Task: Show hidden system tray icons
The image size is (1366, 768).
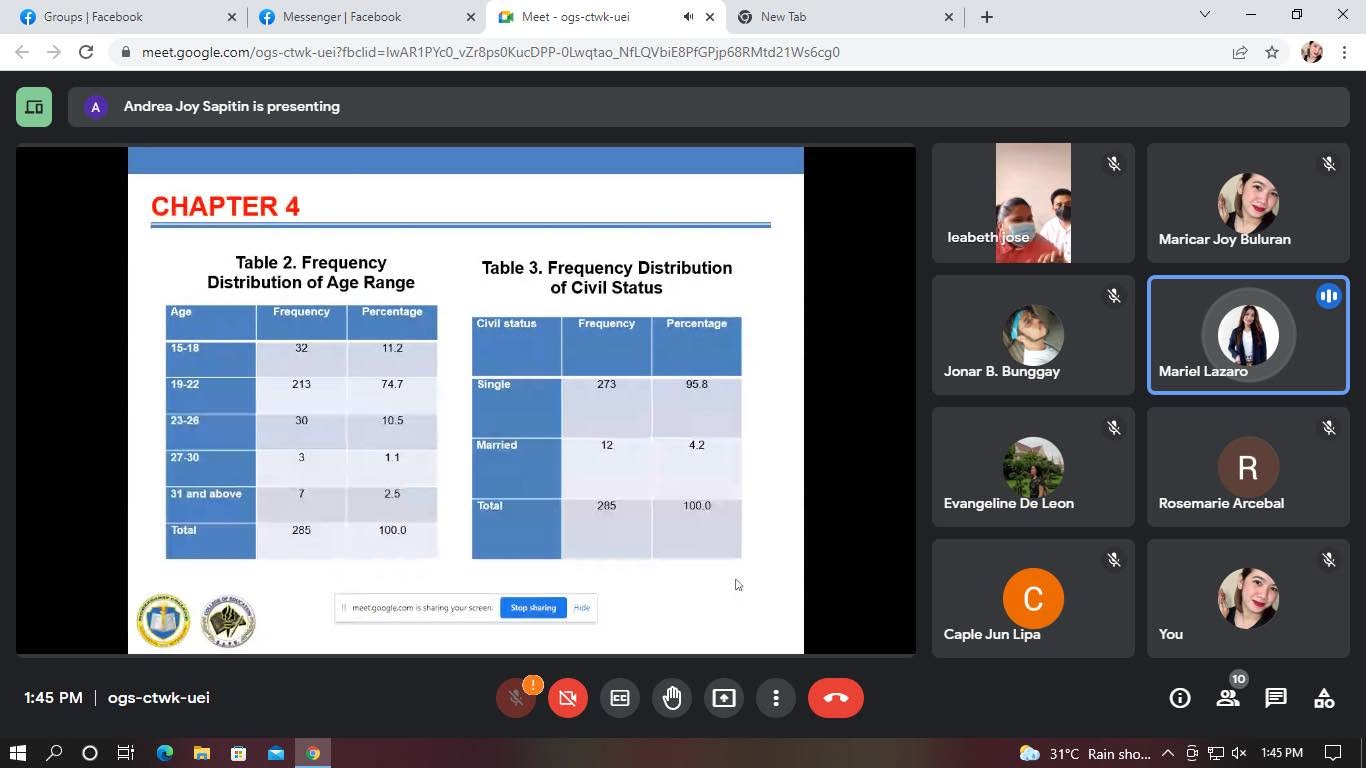Action: tap(1167, 753)
